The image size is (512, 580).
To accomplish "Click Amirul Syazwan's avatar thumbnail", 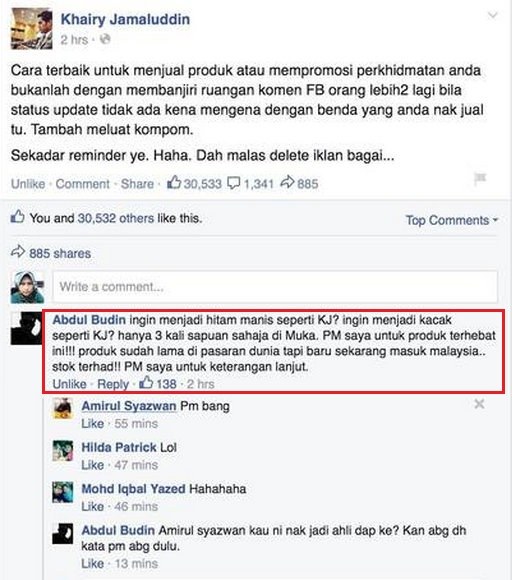I will point(63,408).
